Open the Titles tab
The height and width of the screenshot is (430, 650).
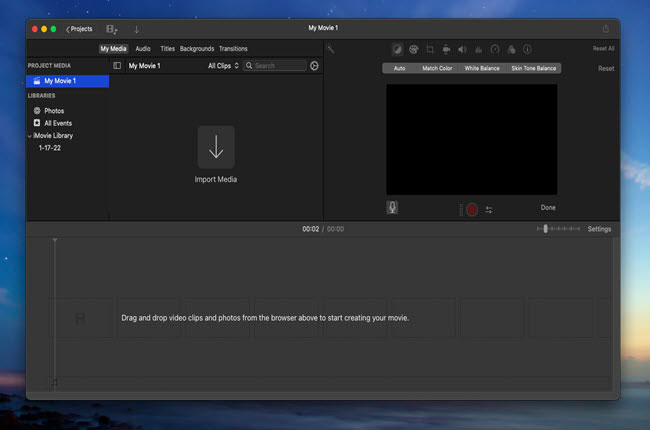(x=167, y=49)
